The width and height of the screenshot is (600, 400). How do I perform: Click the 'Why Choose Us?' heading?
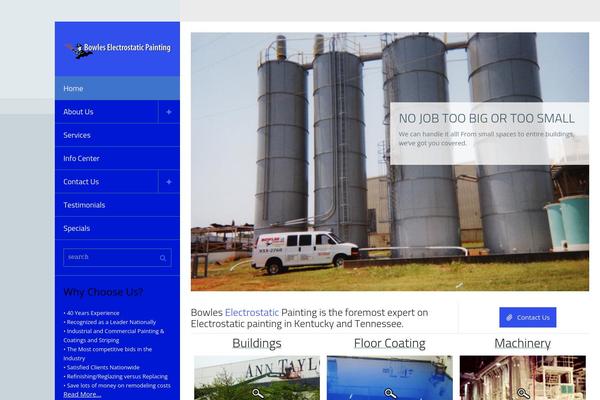[x=103, y=292]
